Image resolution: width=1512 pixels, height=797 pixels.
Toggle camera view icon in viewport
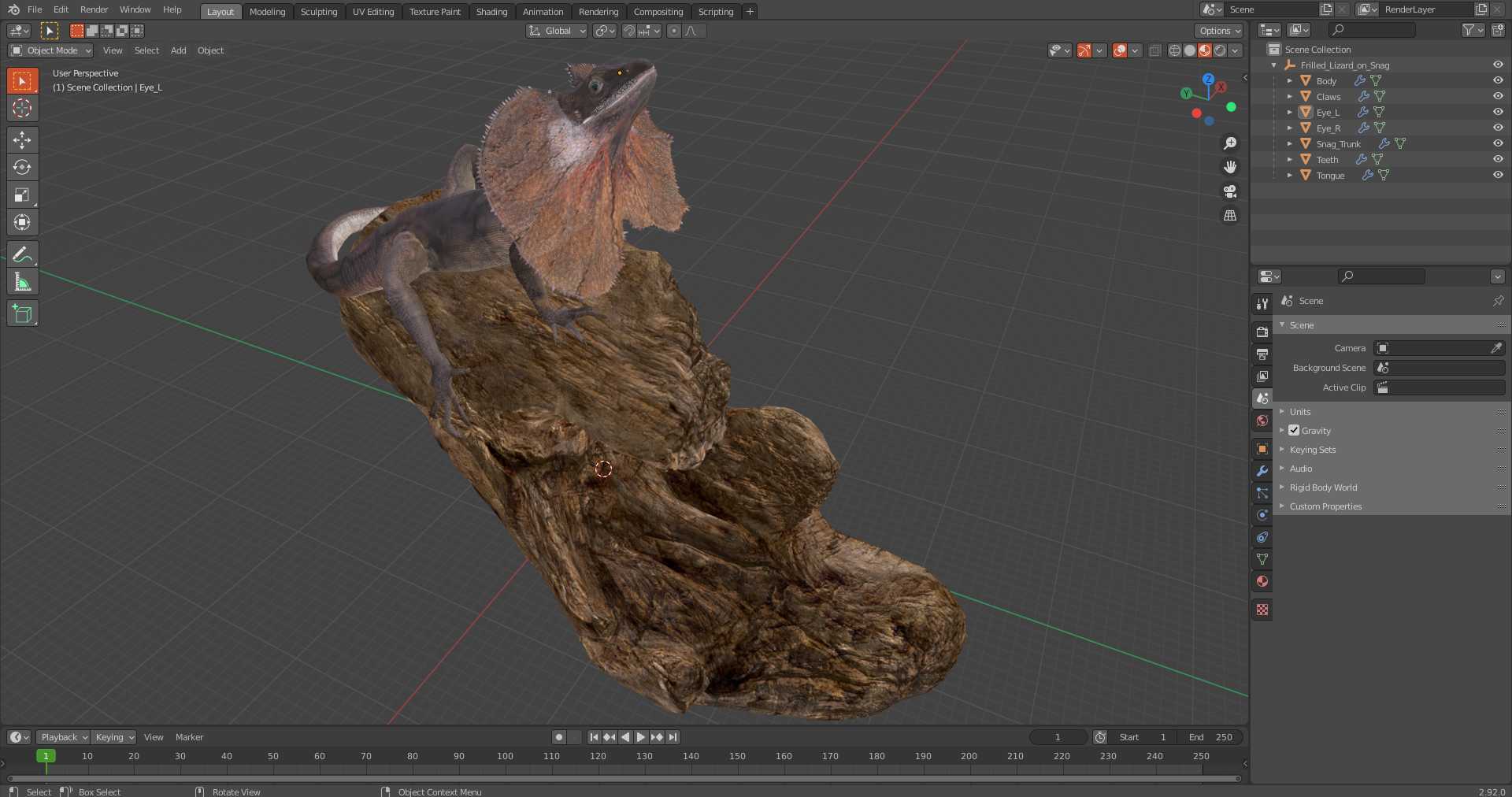coord(1229,191)
